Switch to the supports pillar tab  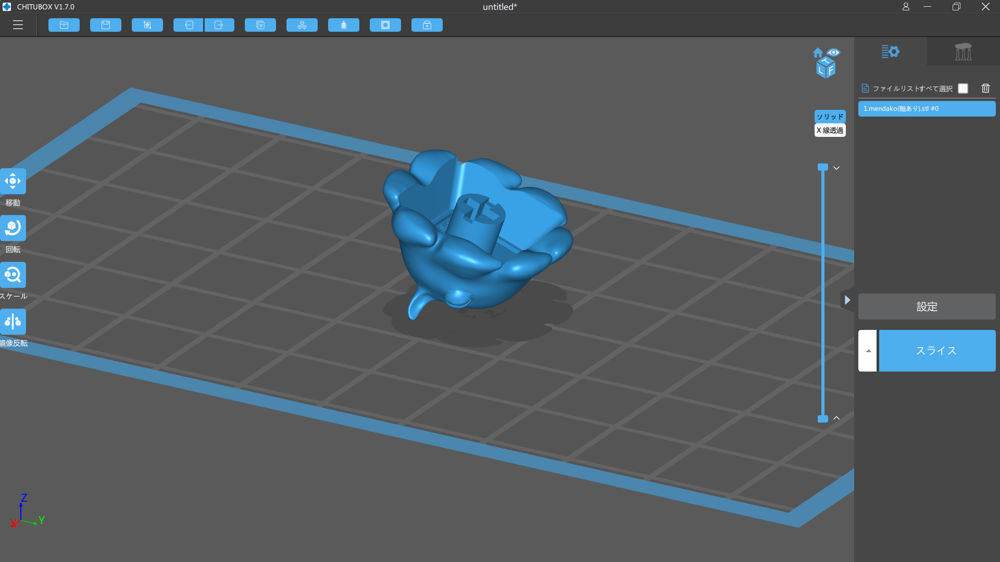coord(963,52)
